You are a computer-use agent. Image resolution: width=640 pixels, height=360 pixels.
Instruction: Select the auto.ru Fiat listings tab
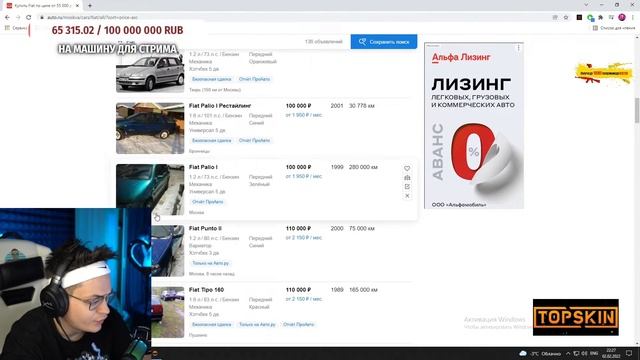(42, 6)
